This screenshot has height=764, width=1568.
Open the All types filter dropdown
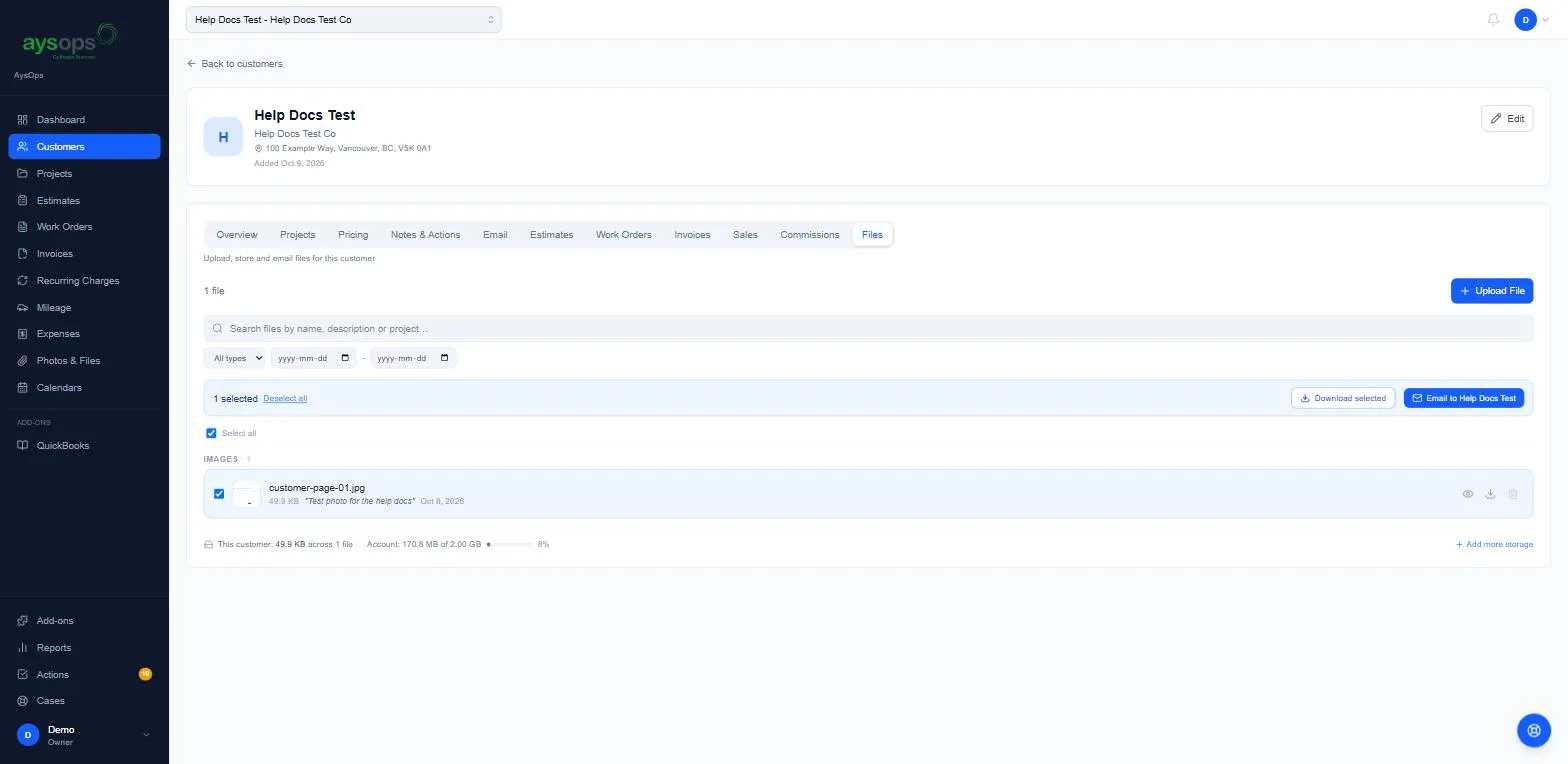(x=234, y=358)
